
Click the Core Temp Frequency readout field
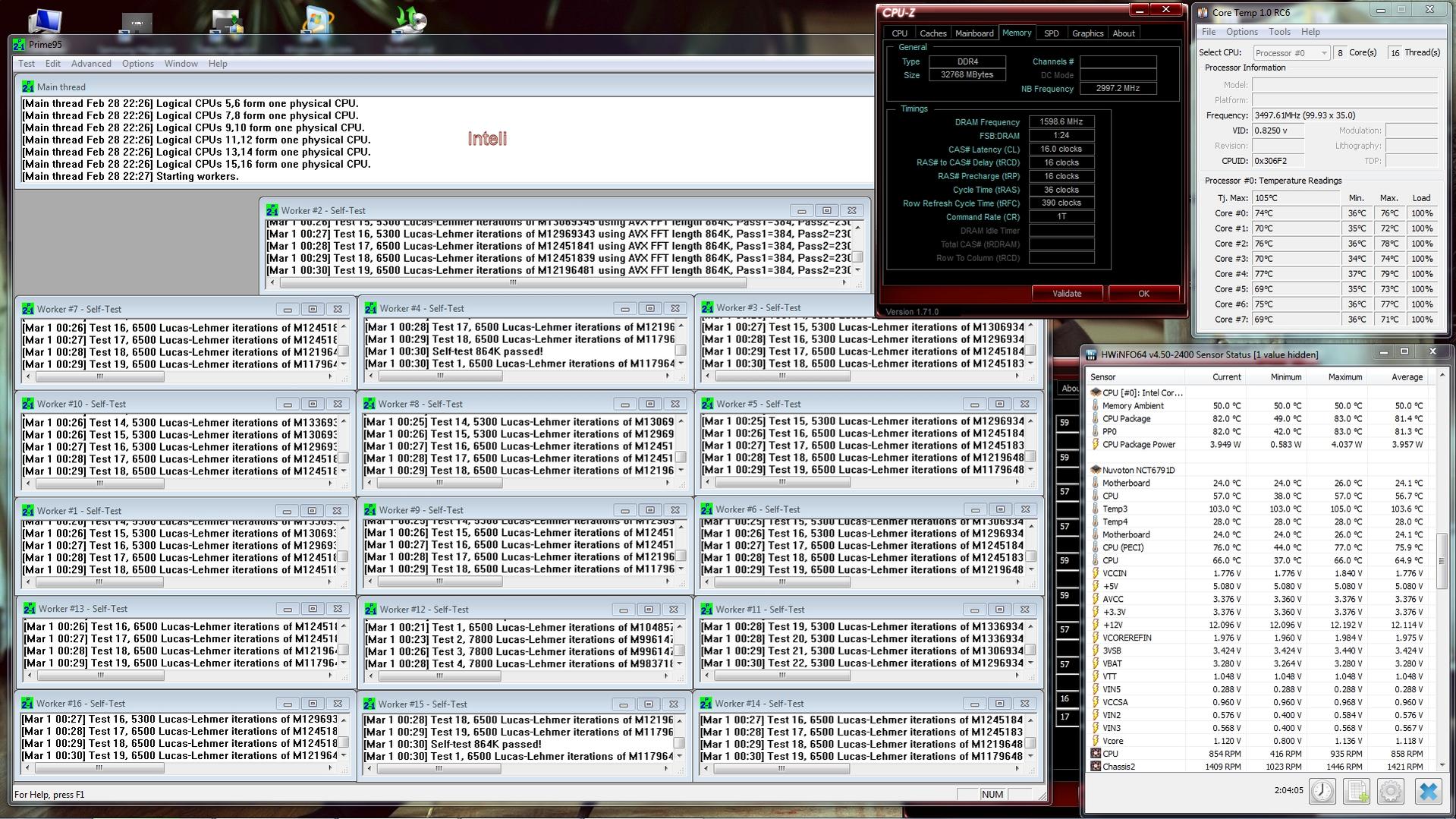[x=1344, y=115]
